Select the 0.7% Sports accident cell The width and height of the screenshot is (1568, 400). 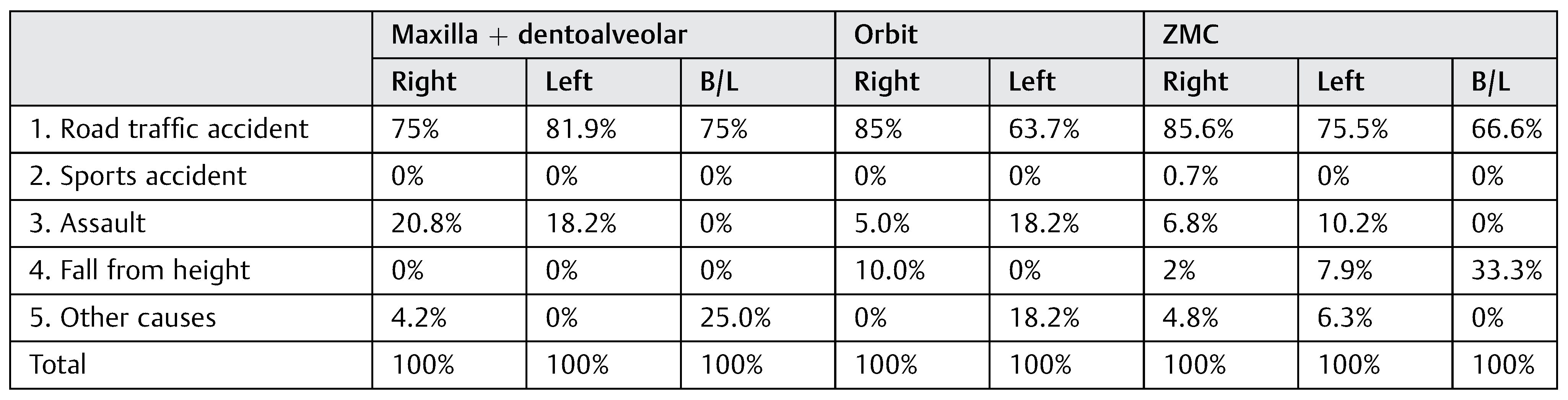[x=1190, y=176]
